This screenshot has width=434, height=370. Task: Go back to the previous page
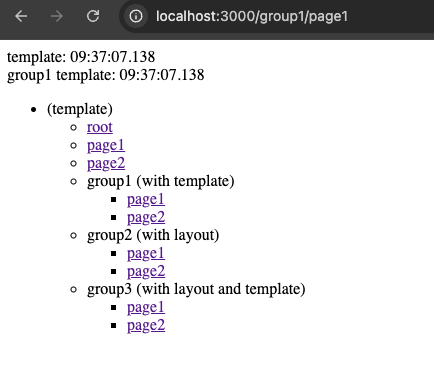[21, 16]
